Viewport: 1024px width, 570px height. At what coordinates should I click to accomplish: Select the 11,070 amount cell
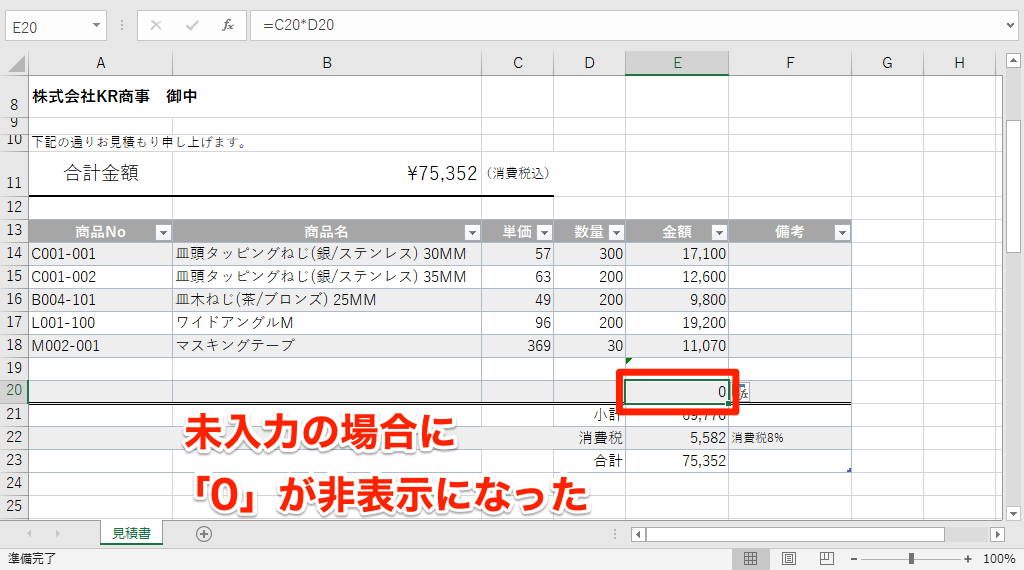(677, 345)
